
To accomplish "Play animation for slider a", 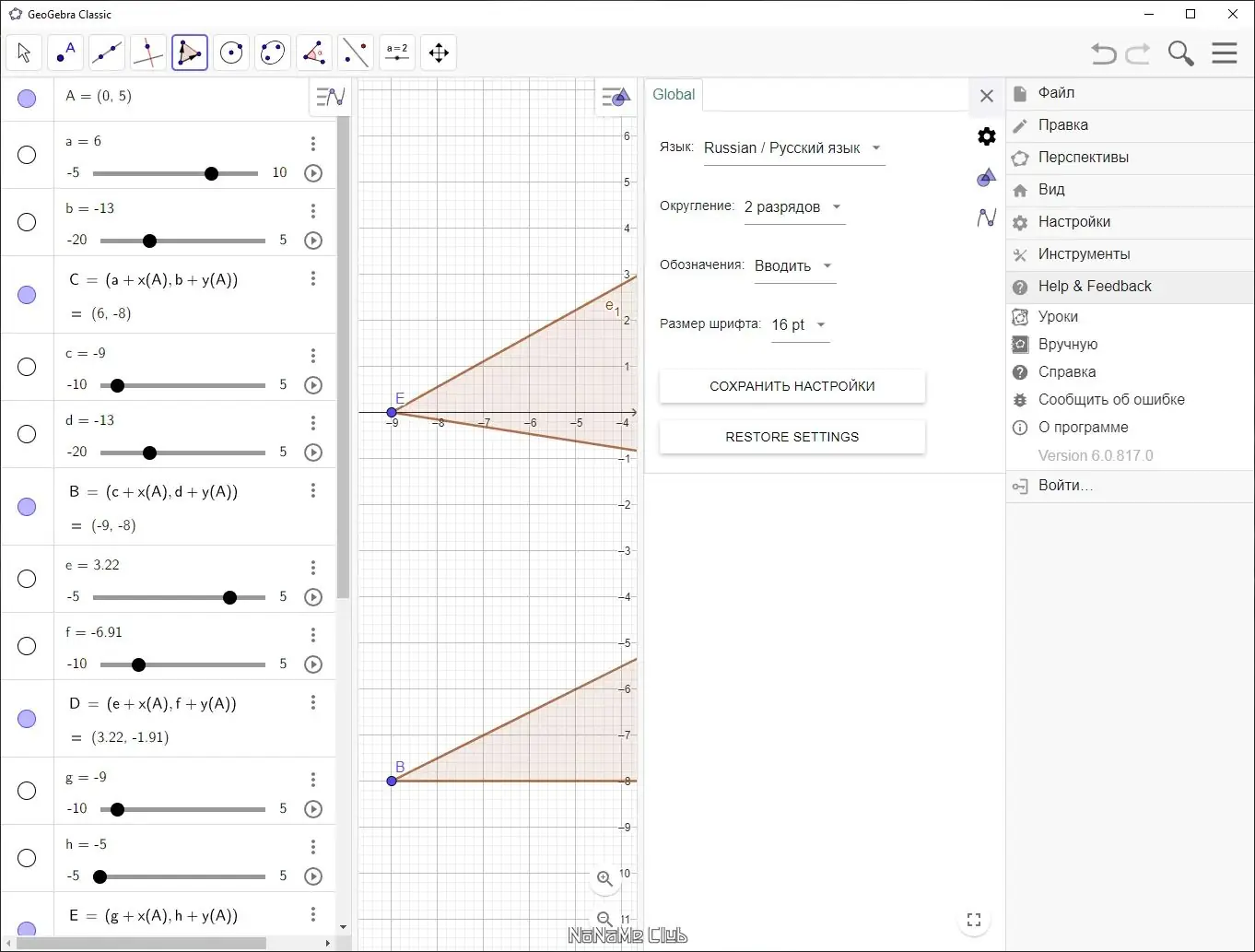I will [x=313, y=173].
